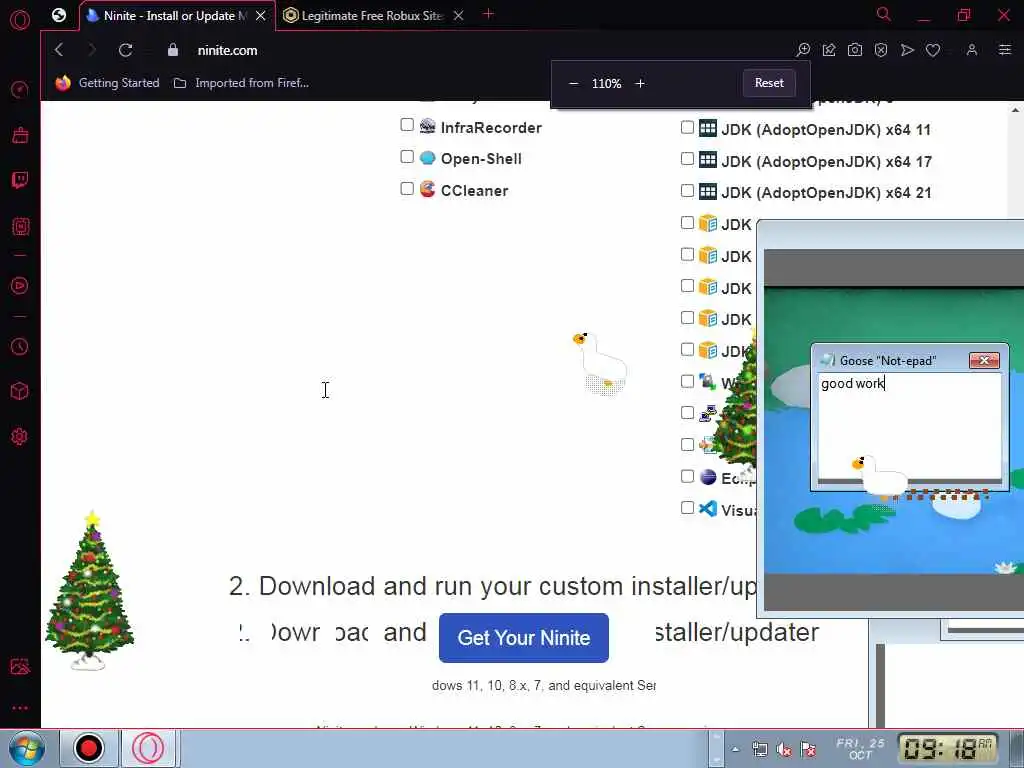Click the InfraRecorder app icon

[427, 126]
